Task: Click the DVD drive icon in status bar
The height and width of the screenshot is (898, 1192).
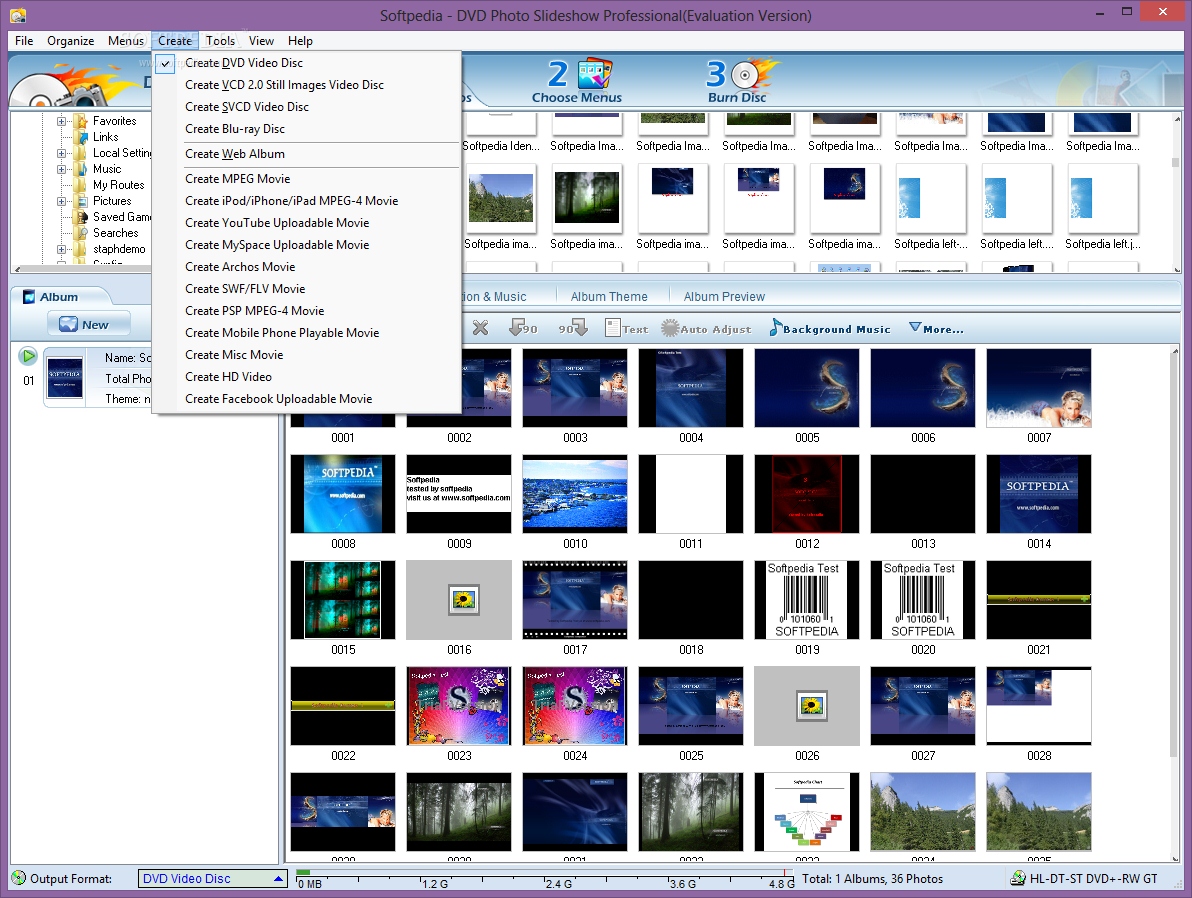Action: [1017, 878]
